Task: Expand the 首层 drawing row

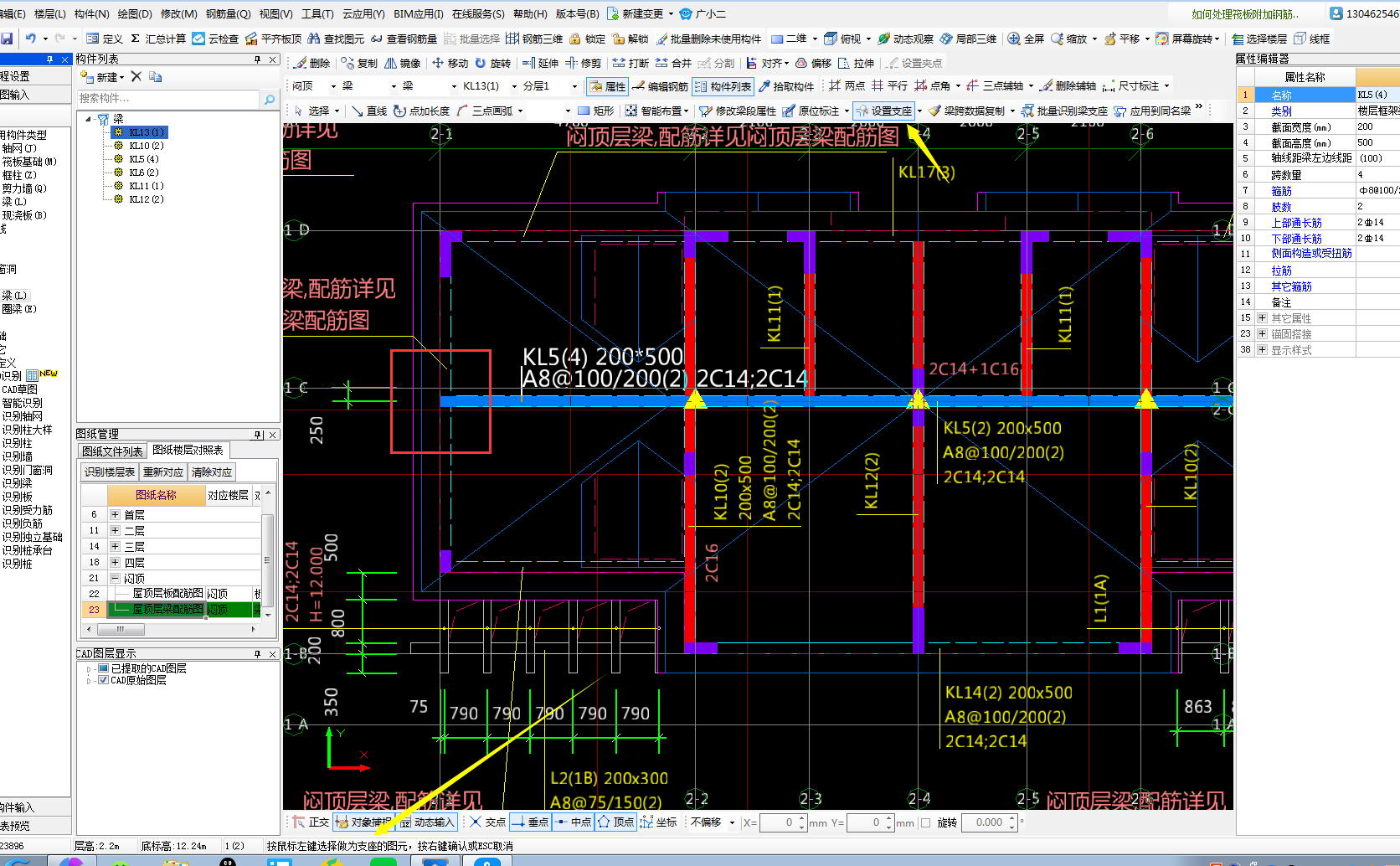Action: [115, 514]
